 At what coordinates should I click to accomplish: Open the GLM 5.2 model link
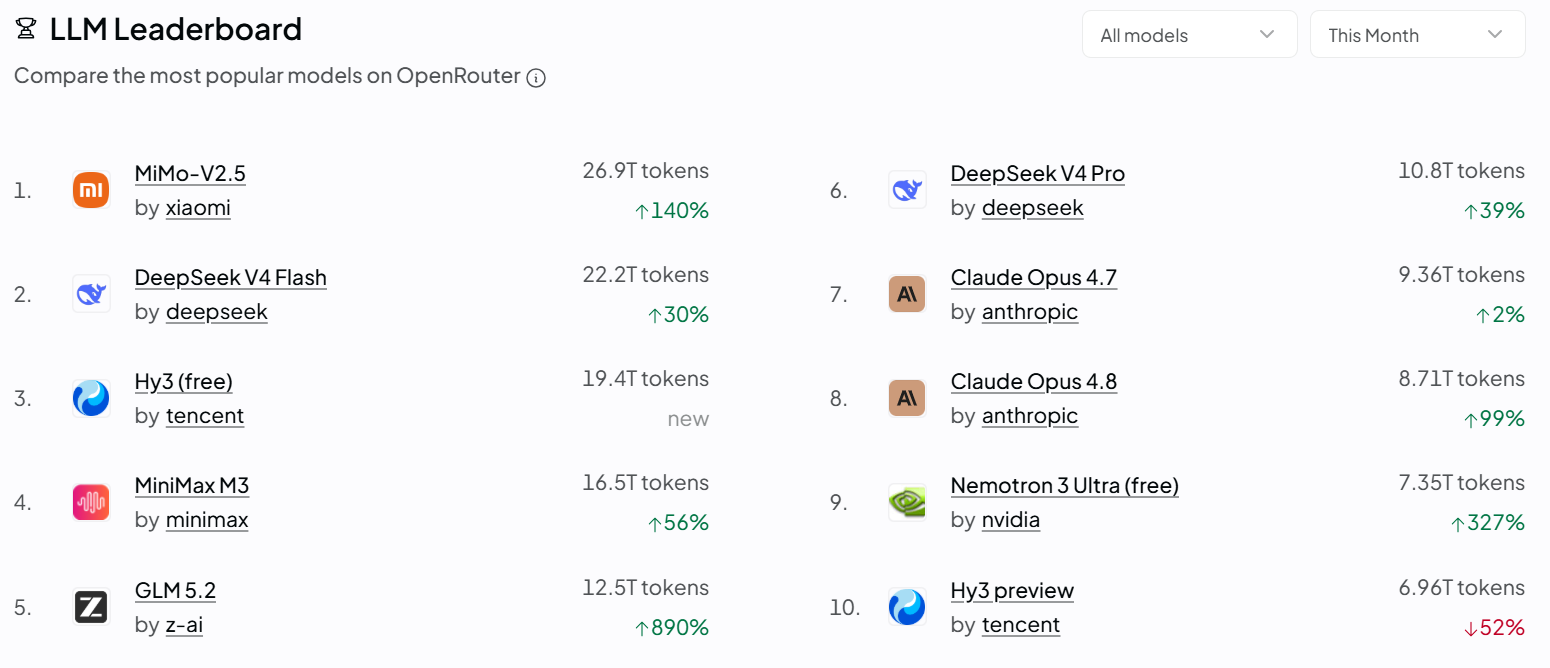[175, 590]
